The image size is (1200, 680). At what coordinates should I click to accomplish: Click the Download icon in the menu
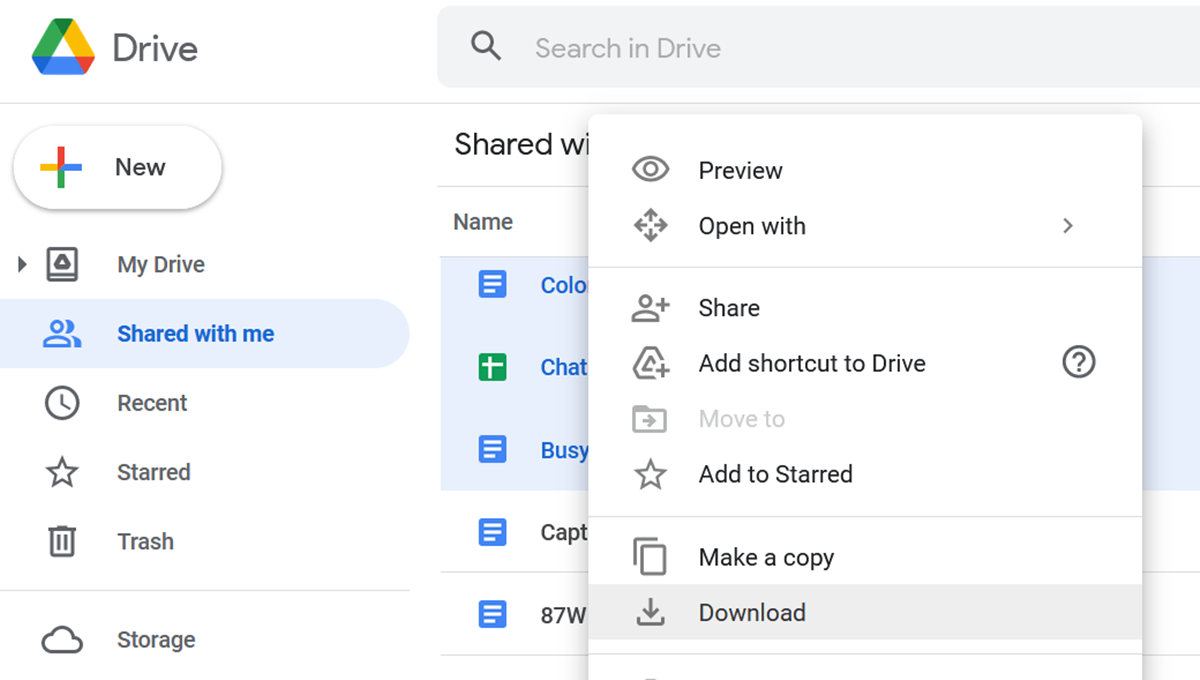(652, 612)
